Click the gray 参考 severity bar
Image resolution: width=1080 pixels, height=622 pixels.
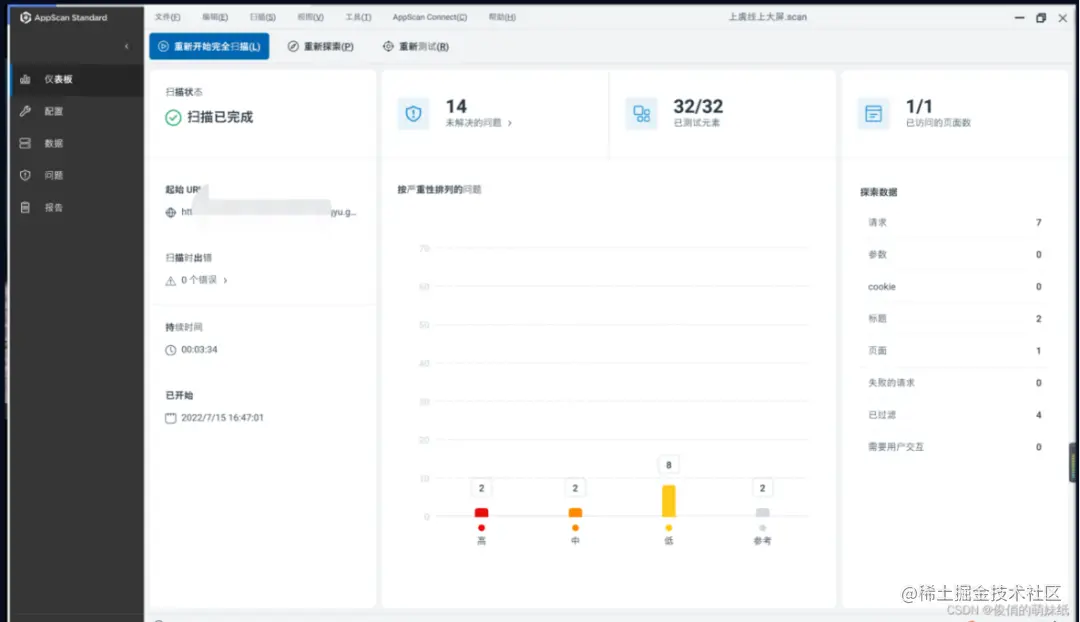[762, 512]
